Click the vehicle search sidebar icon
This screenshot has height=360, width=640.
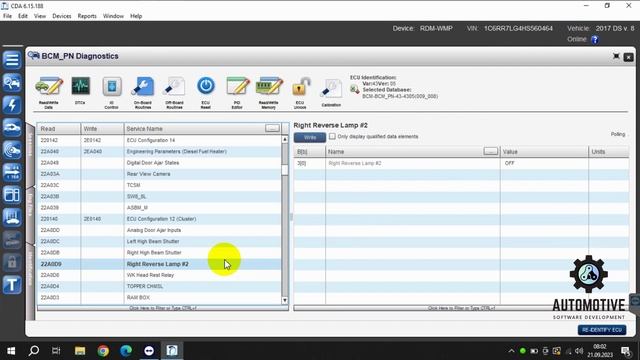12,83
